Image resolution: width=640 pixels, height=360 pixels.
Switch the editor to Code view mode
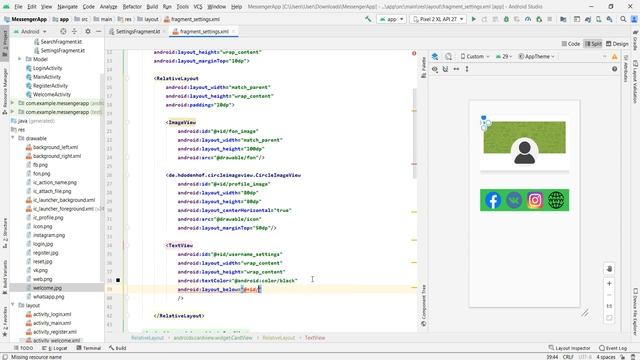click(571, 44)
